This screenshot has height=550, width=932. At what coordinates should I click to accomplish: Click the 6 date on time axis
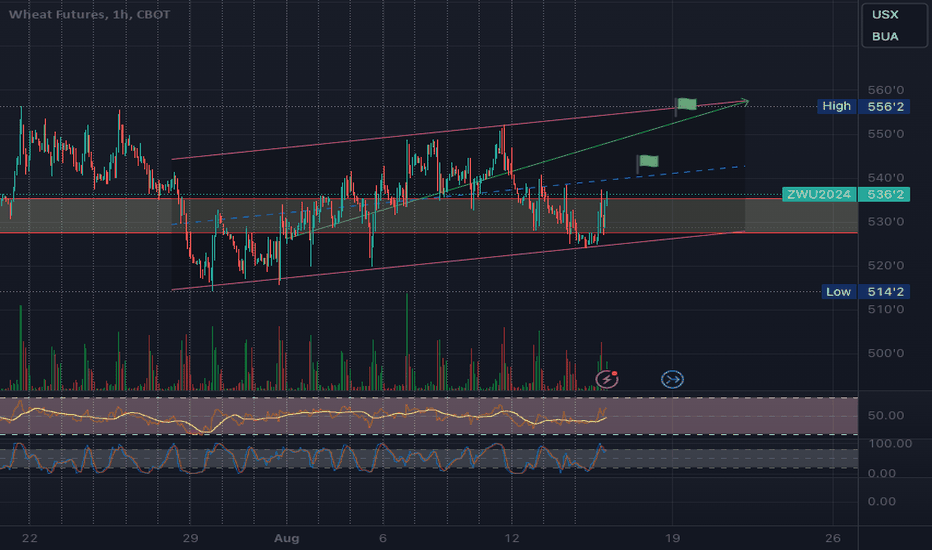pyautogui.click(x=383, y=538)
